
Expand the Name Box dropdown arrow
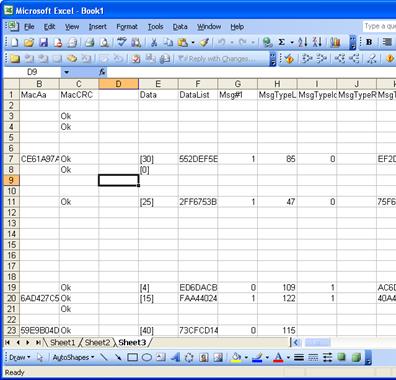coord(66,72)
